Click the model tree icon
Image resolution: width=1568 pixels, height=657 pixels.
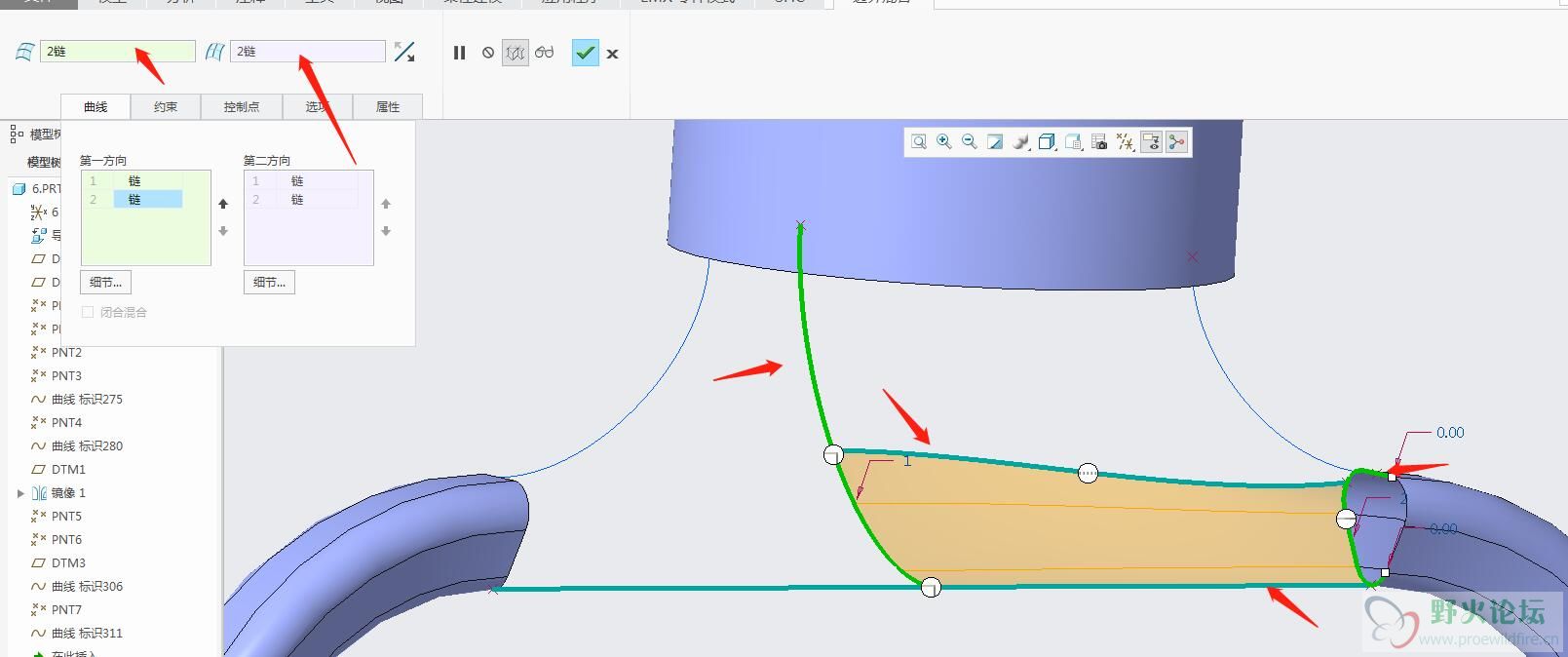(x=17, y=134)
